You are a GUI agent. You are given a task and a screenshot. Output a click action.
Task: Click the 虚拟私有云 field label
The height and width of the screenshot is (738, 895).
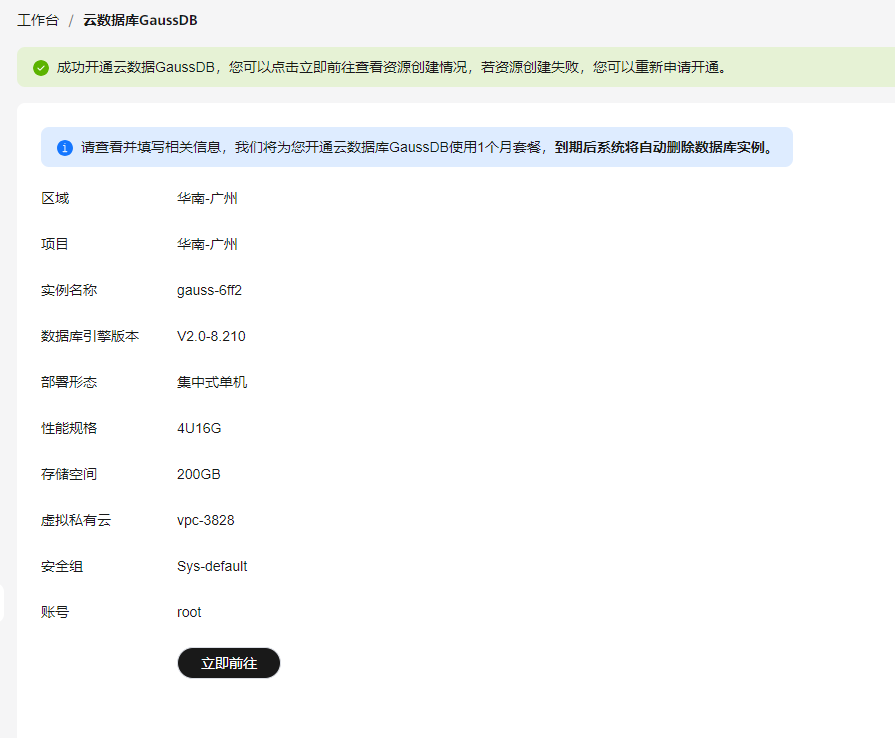(x=76, y=520)
